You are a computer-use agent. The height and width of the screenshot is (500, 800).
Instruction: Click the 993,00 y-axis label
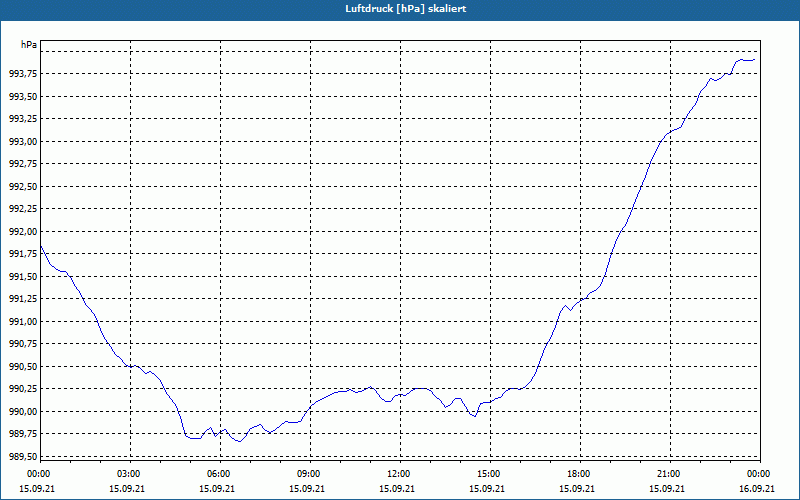click(23, 141)
